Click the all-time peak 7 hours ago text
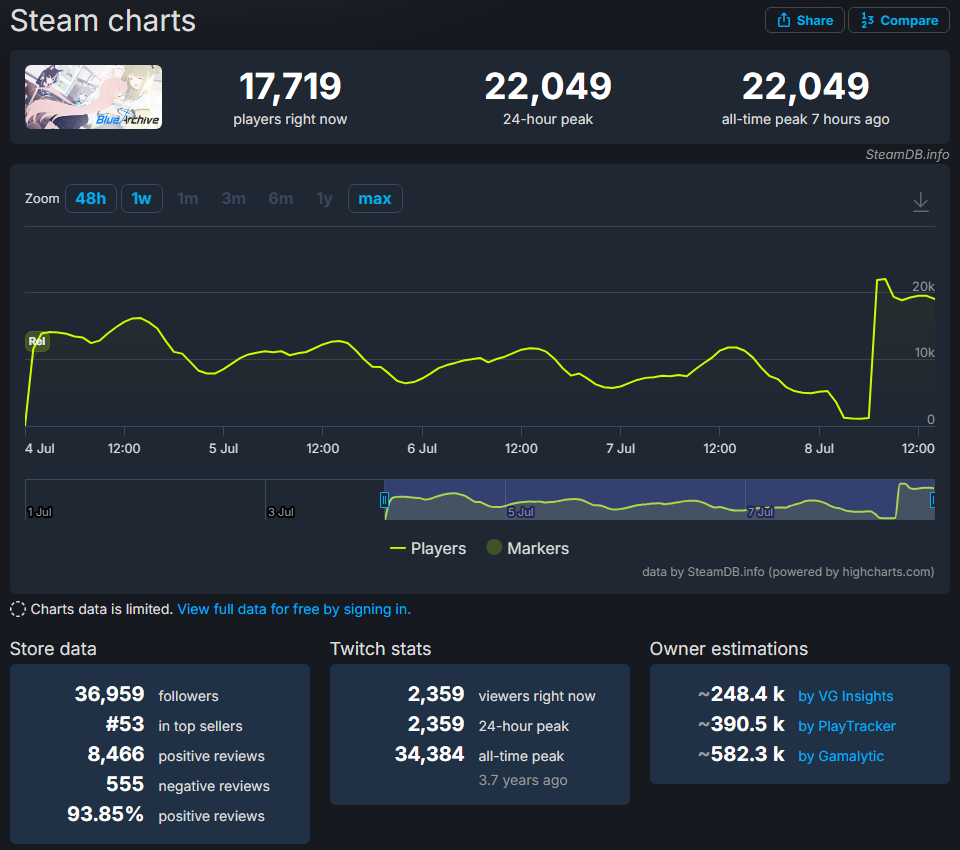This screenshot has height=850, width=960. tap(805, 119)
